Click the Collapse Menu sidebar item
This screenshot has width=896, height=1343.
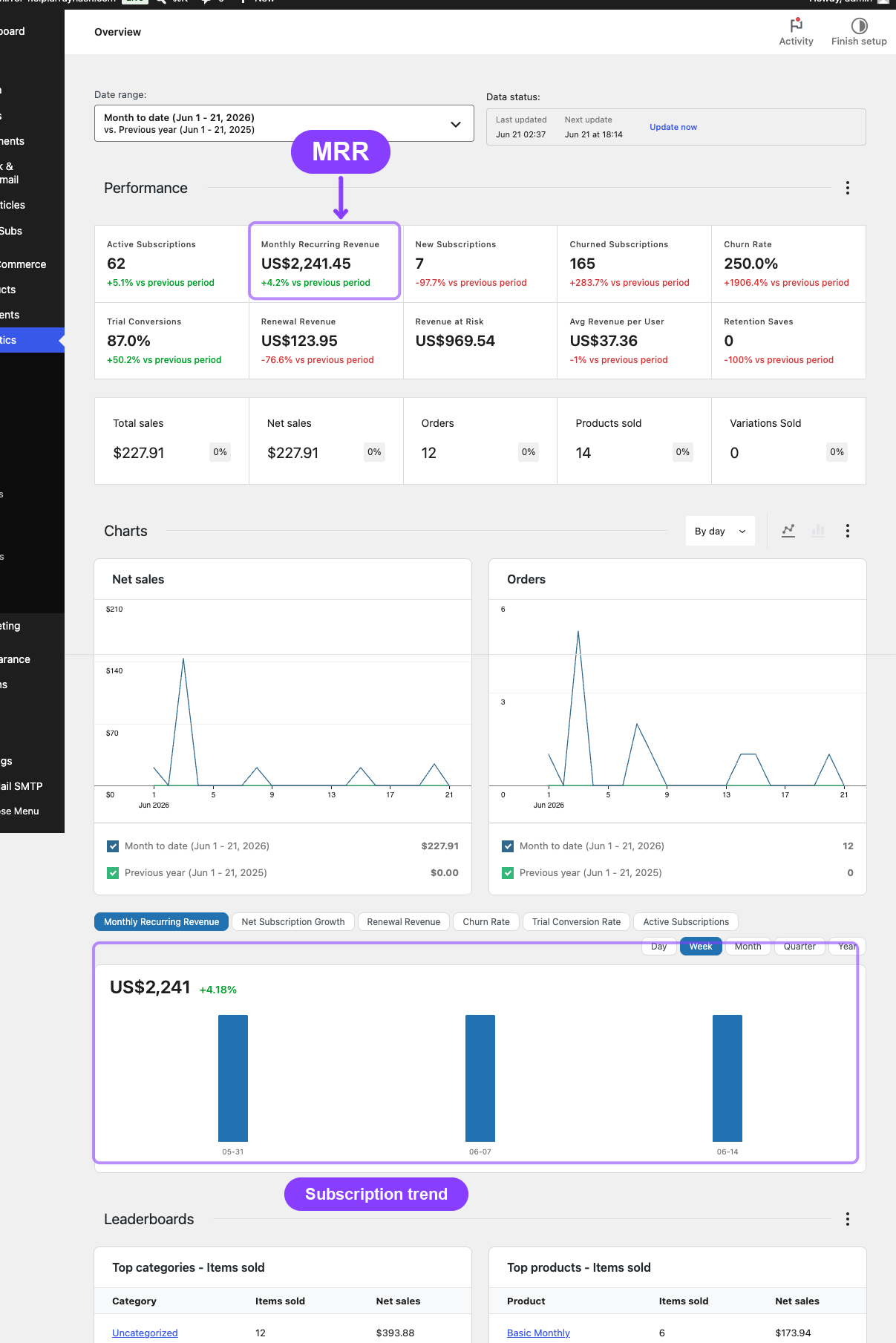pos(32,811)
